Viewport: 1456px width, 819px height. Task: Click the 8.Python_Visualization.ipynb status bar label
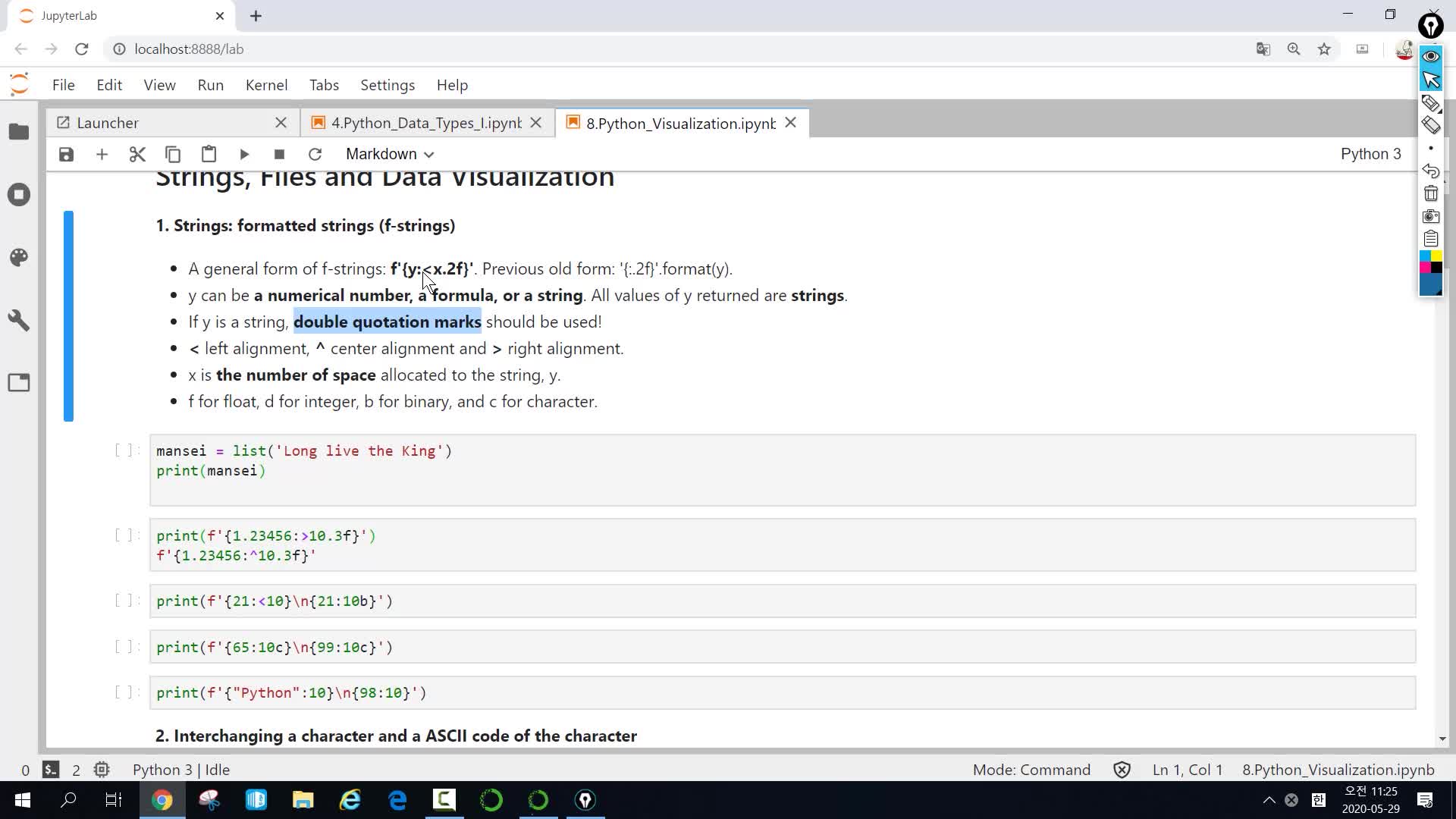point(1338,770)
